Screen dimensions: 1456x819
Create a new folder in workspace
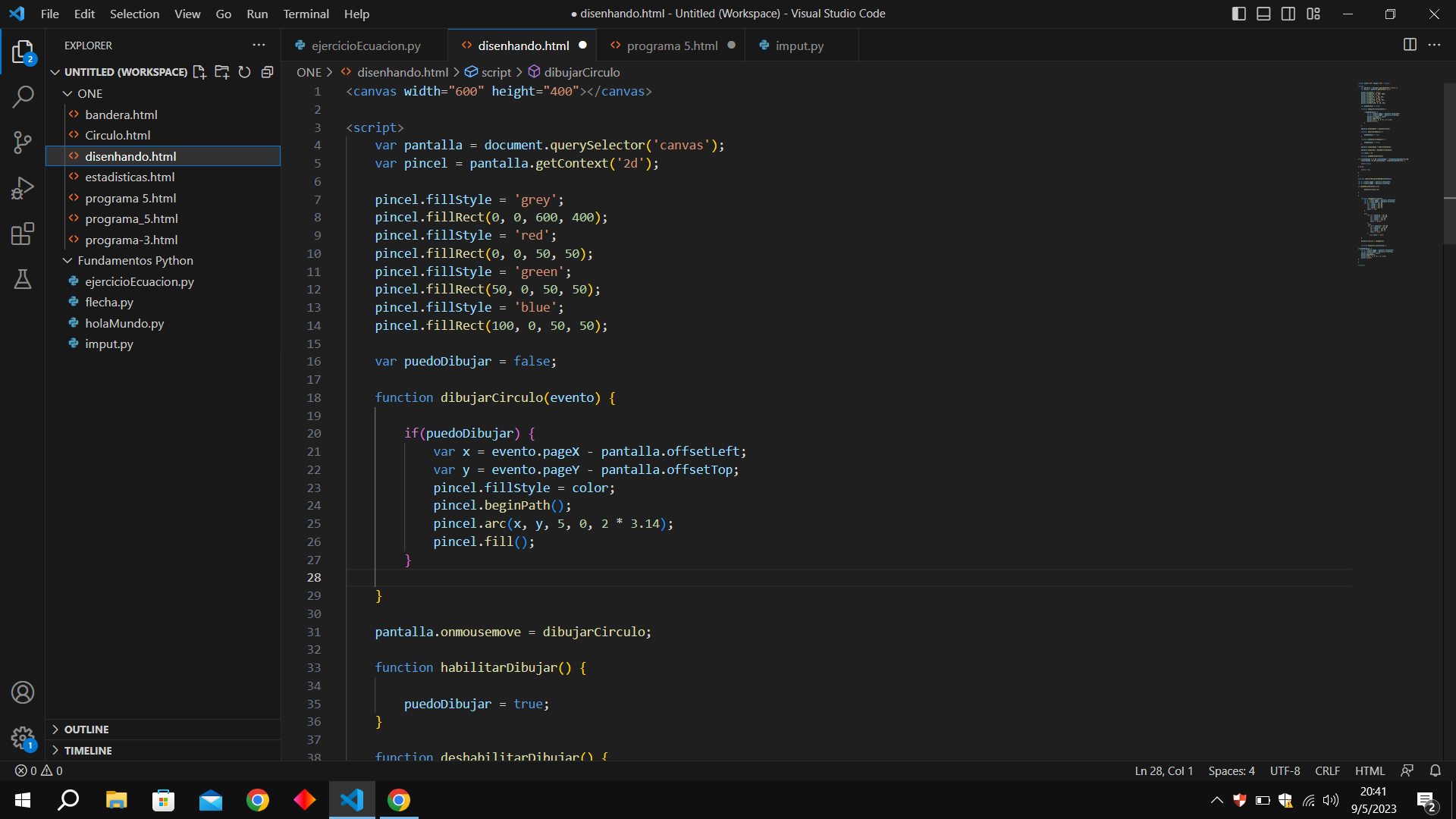[222, 72]
